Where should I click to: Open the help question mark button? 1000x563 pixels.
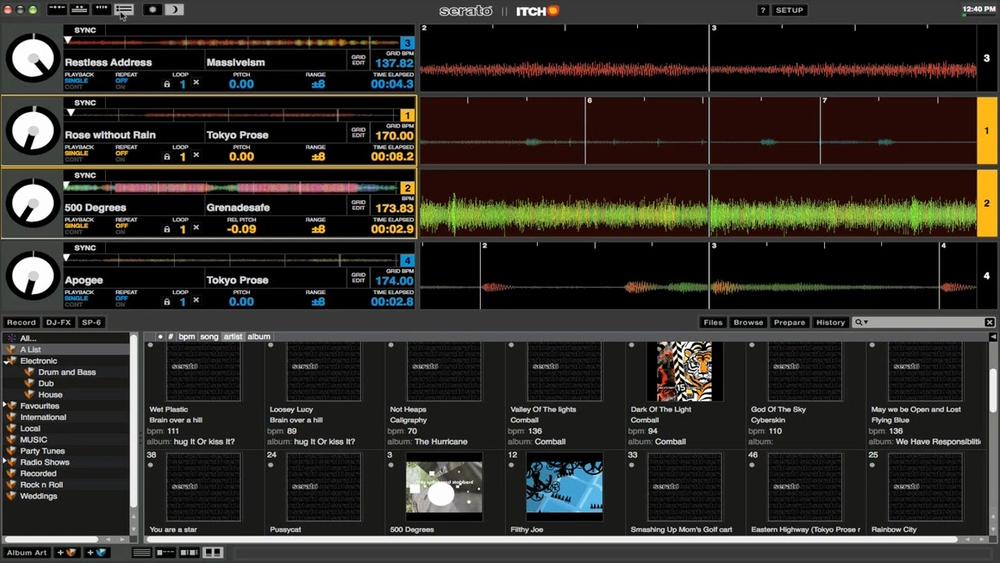click(763, 10)
